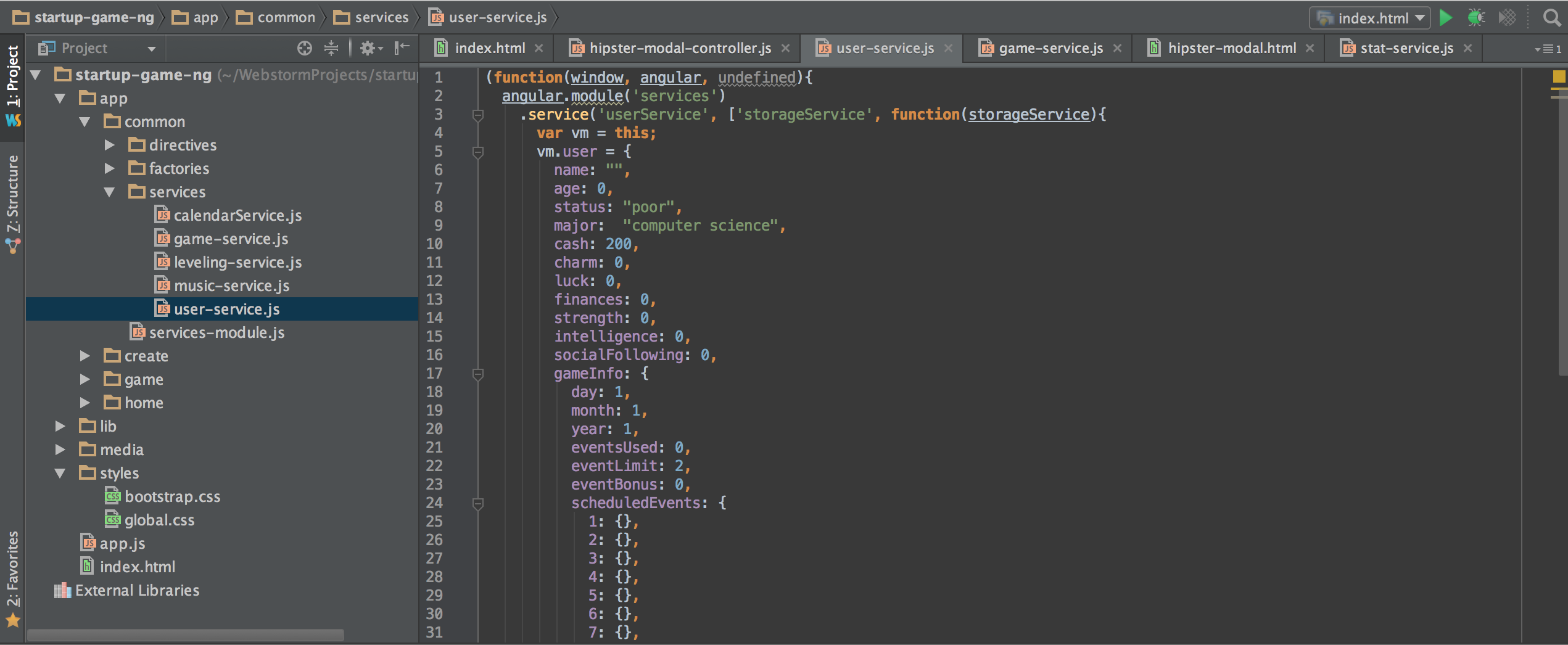Image resolution: width=1568 pixels, height=645 pixels.
Task: Hide the Project tool window
Action: pos(402,48)
